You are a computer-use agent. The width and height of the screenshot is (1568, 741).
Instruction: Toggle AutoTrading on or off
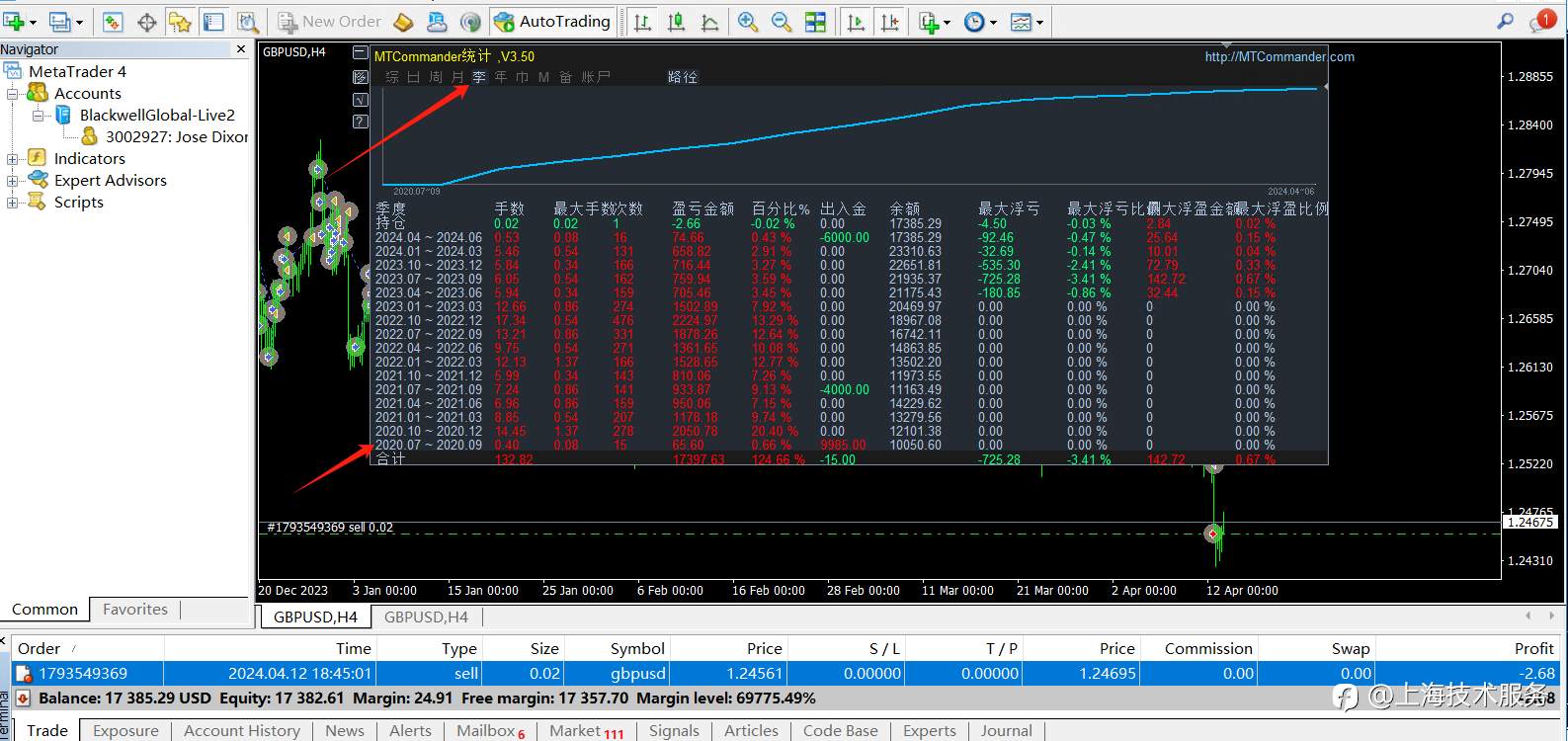[x=552, y=21]
